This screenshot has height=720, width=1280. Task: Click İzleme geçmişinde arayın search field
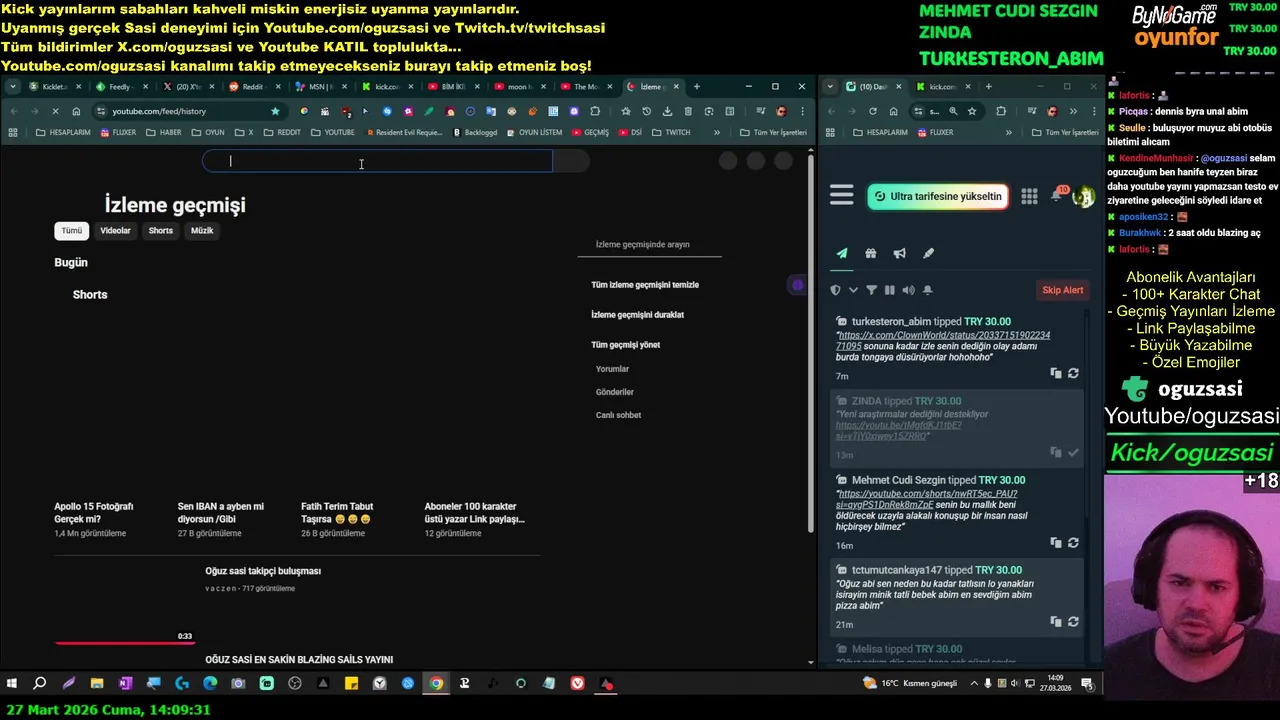[649, 244]
